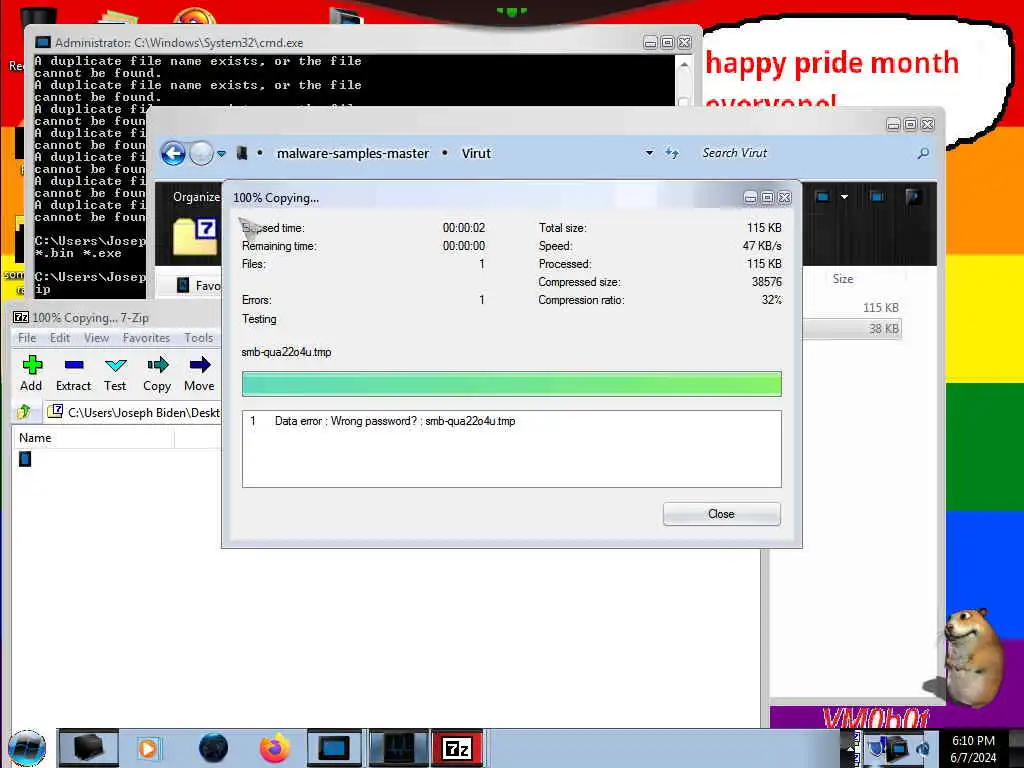Select the Data error message row
This screenshot has height=768, width=1024.
tap(511, 421)
